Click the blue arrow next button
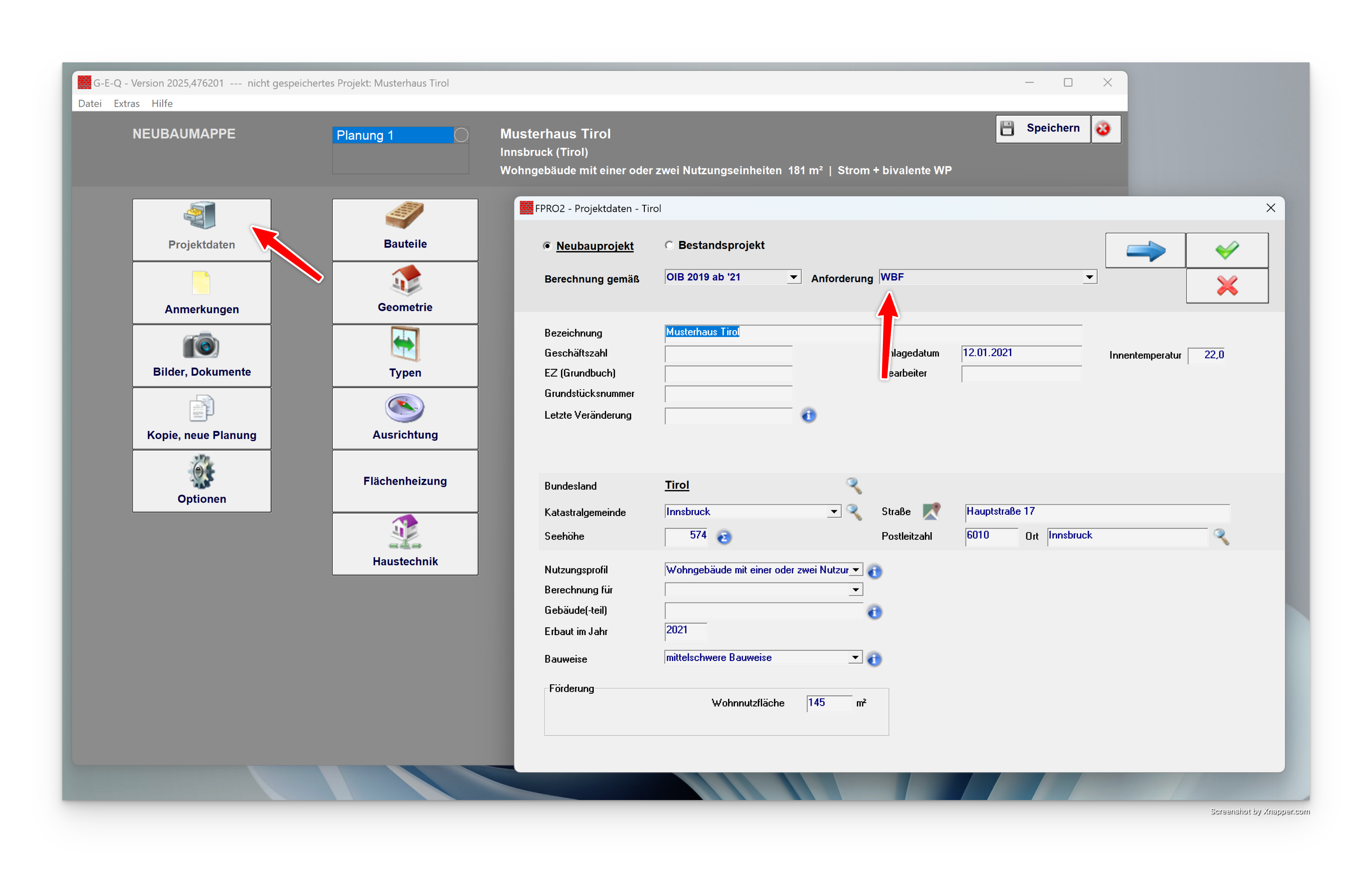This screenshot has height=878, width=1372. point(1145,250)
